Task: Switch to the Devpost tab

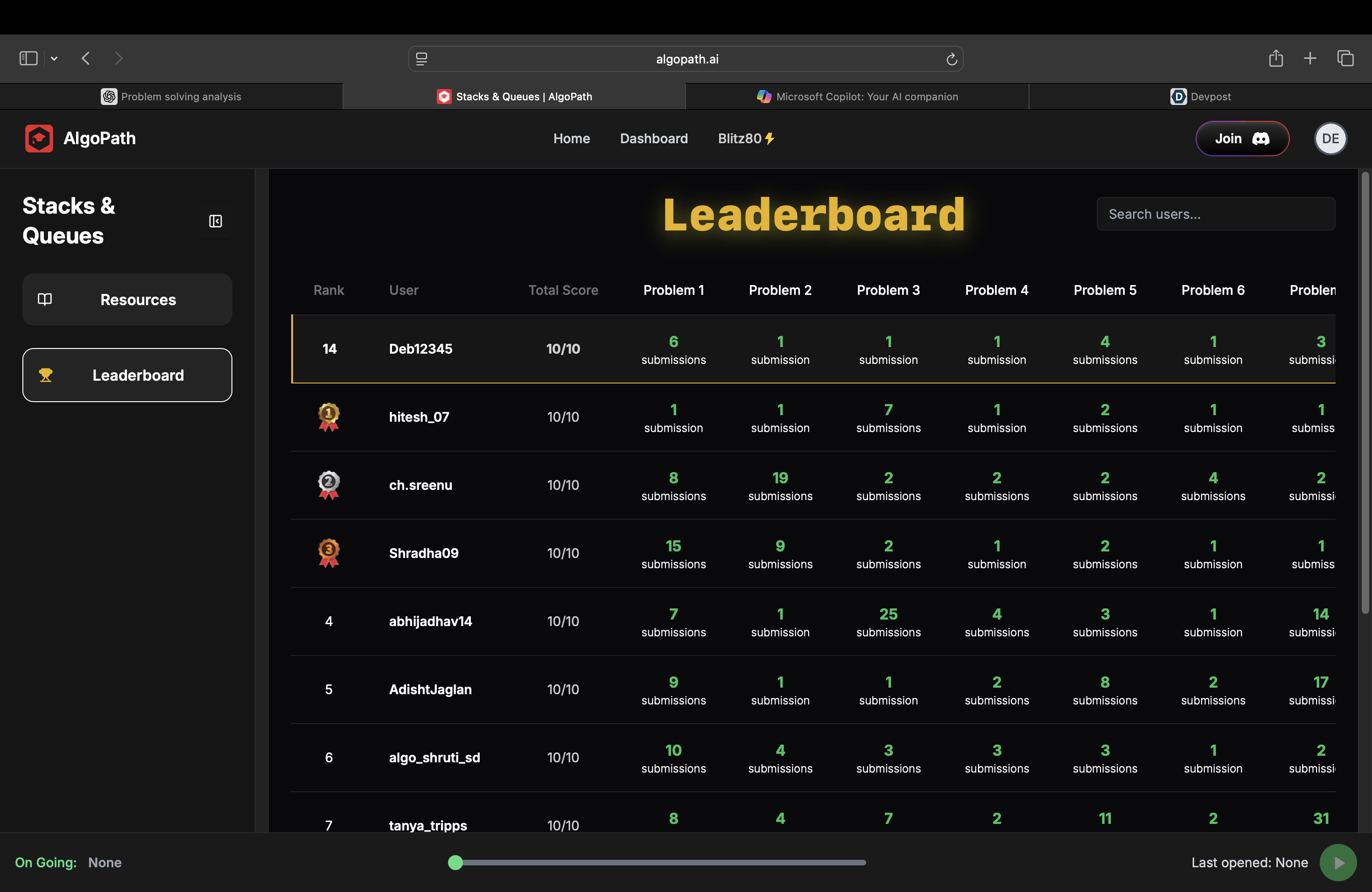Action: 1200,96
